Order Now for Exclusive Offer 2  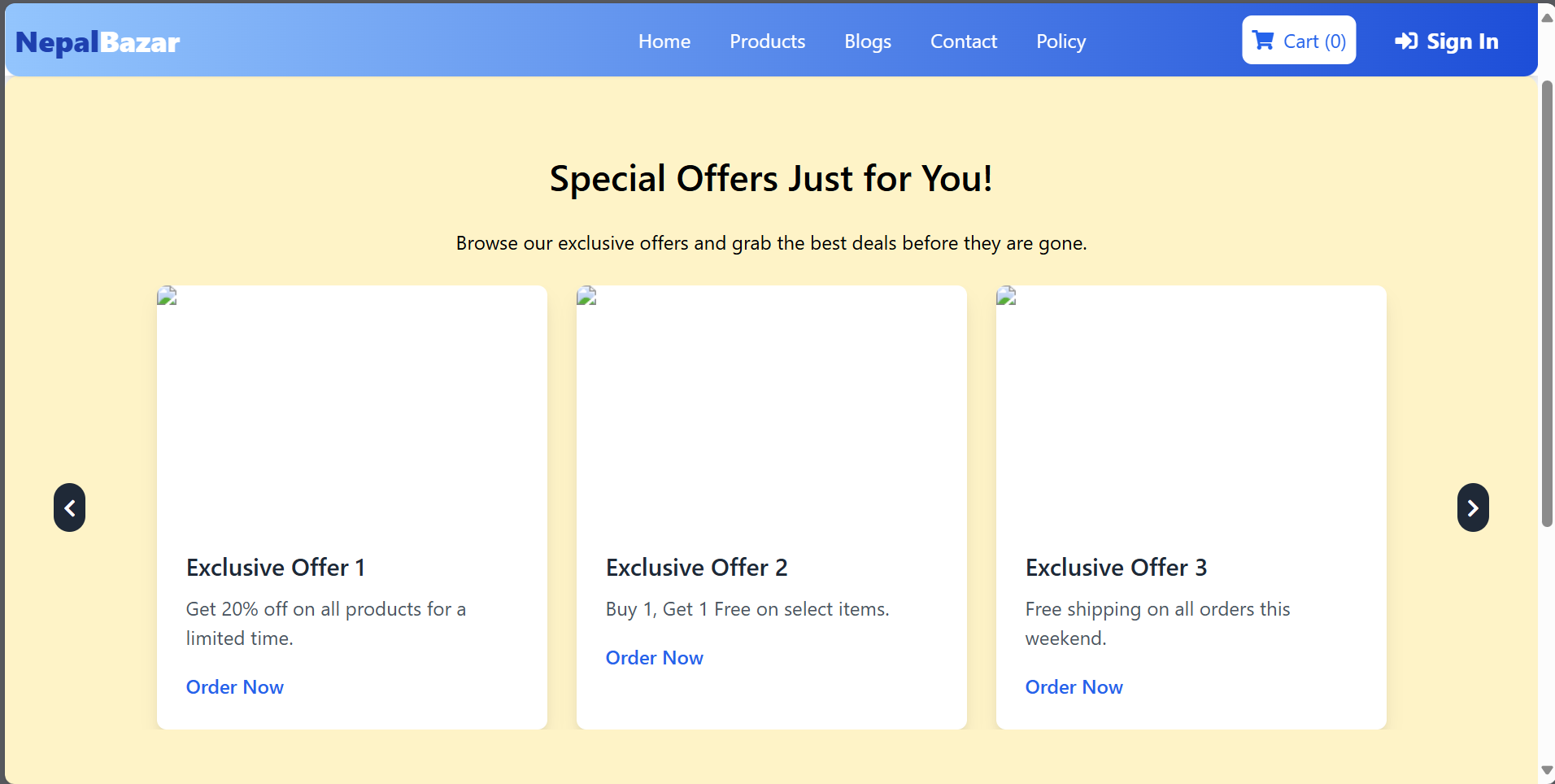(654, 658)
